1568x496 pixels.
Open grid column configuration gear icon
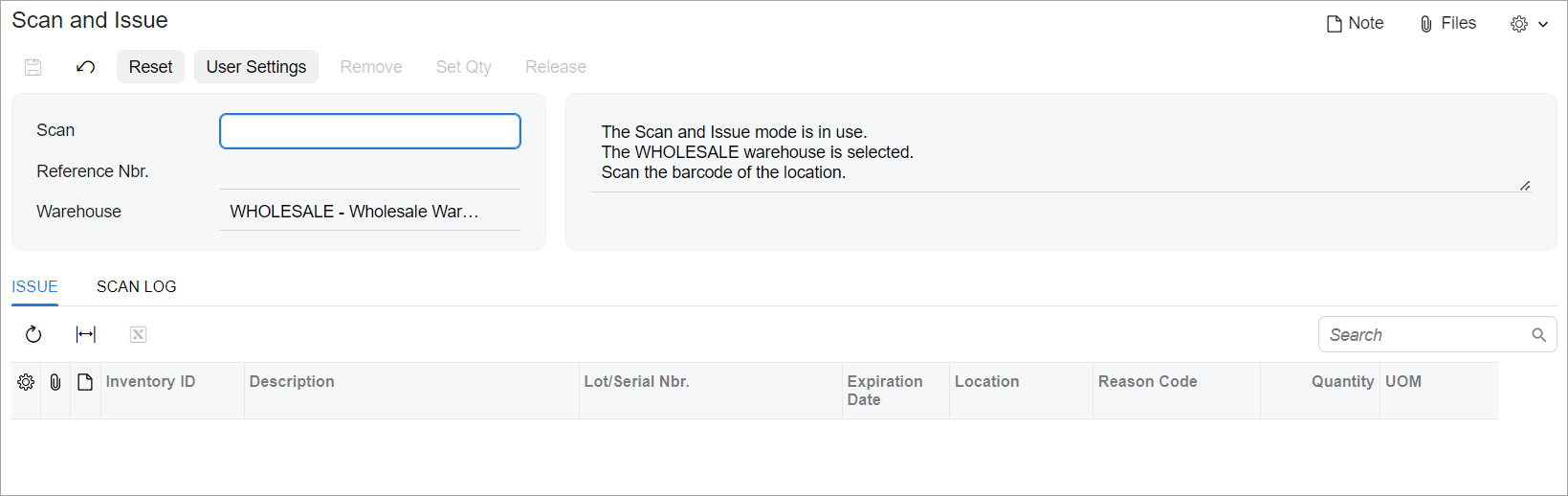pyautogui.click(x=26, y=382)
